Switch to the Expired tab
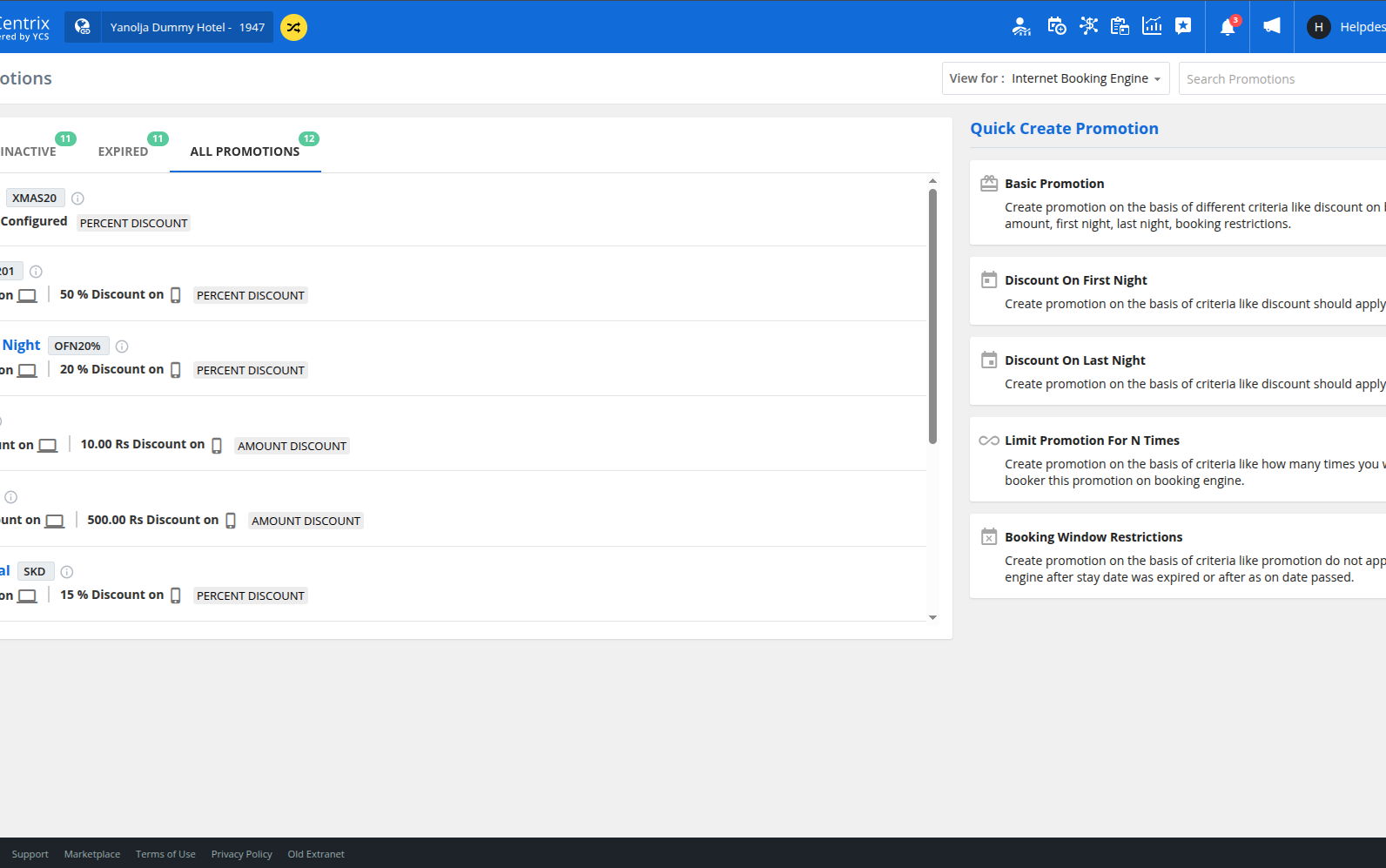Image resolution: width=1386 pixels, height=868 pixels. click(x=123, y=151)
